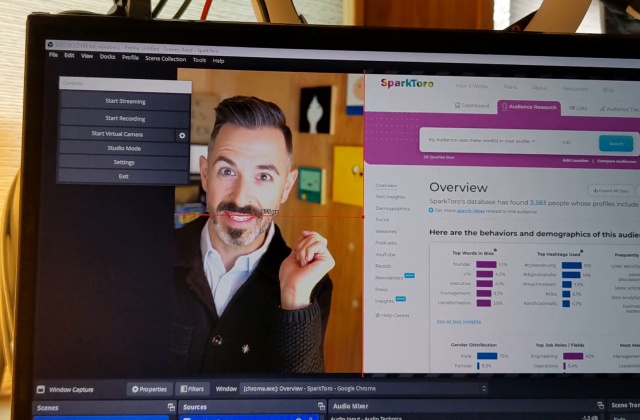640x420 pixels.
Task: Open the Blog link
Action: [x=608, y=90]
